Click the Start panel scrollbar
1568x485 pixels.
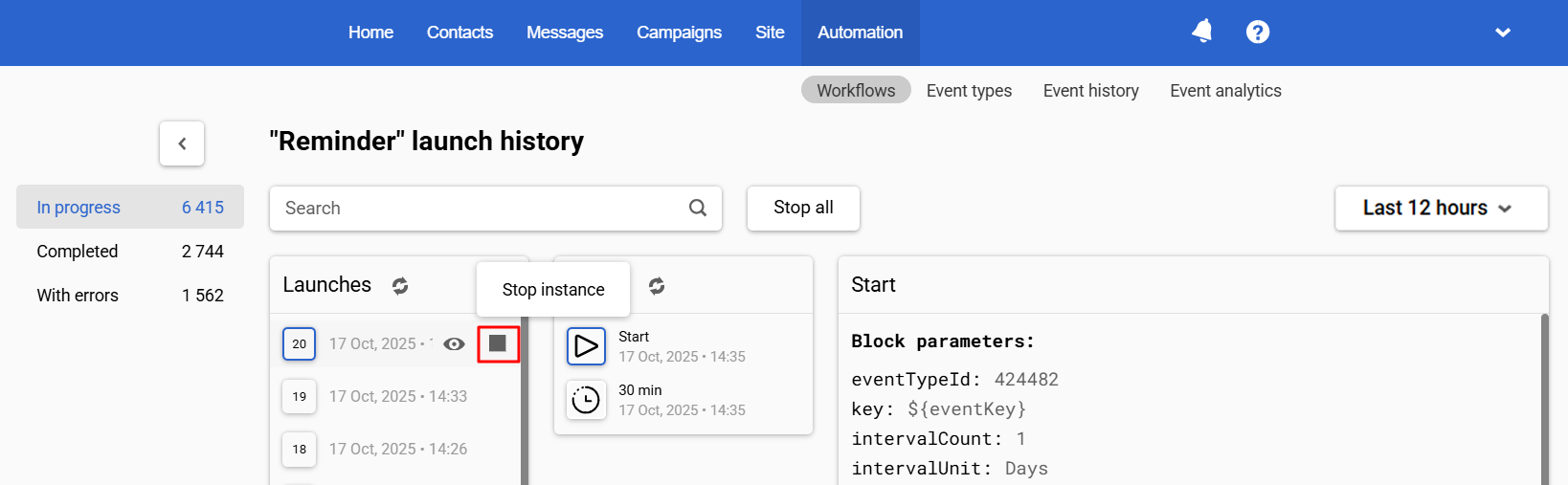point(1544,400)
